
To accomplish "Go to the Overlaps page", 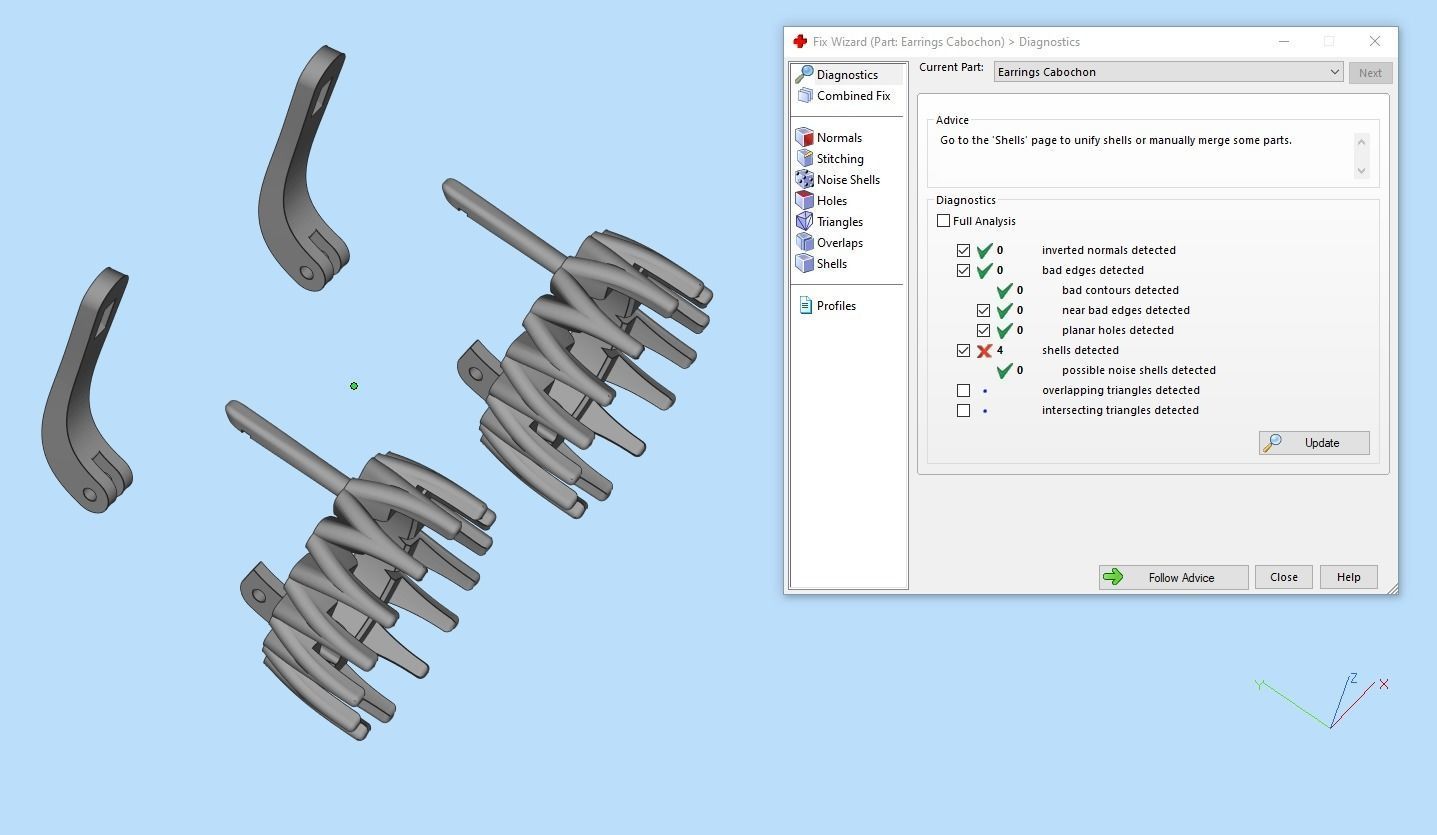I will [840, 243].
